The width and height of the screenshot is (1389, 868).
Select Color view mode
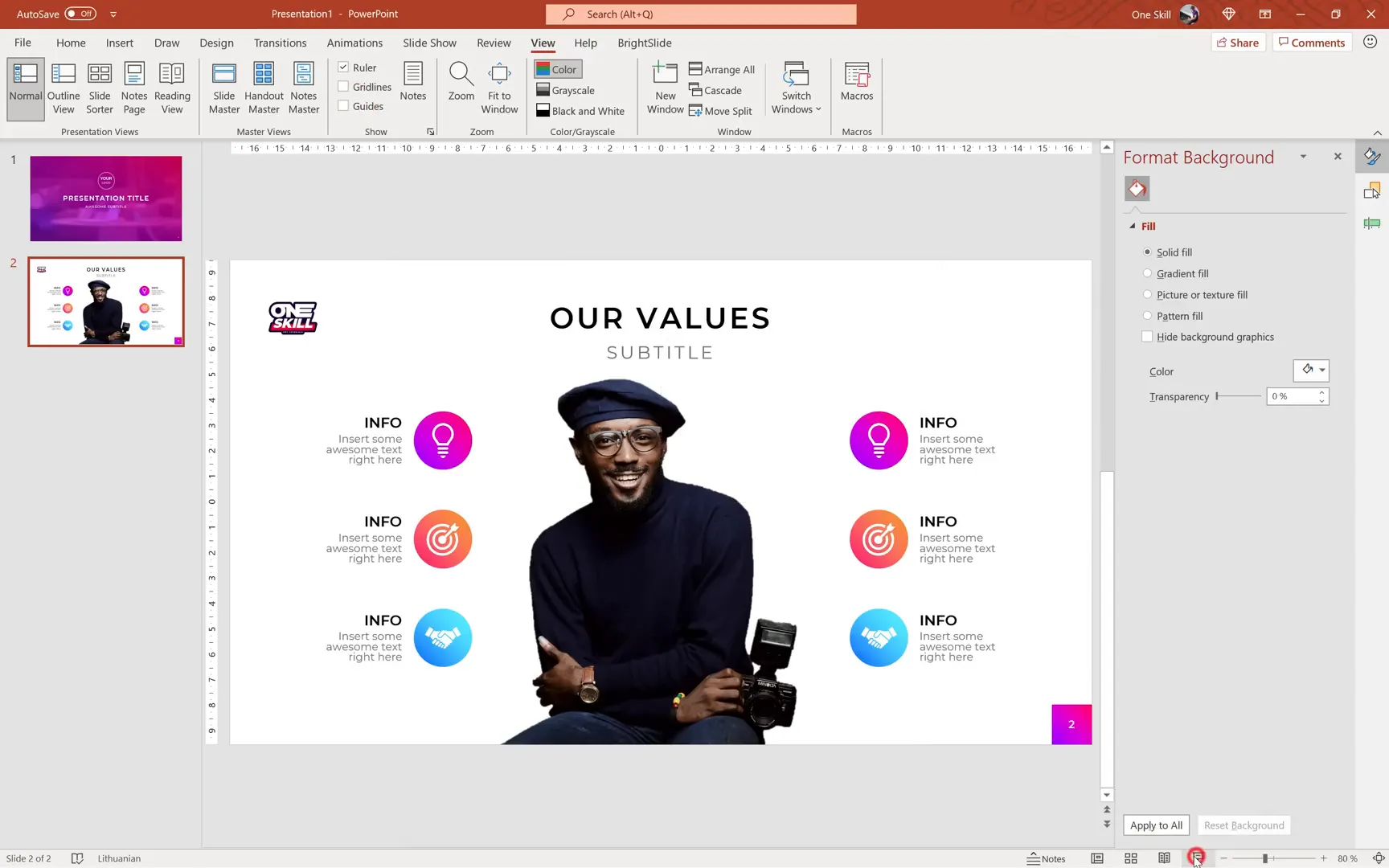click(557, 69)
